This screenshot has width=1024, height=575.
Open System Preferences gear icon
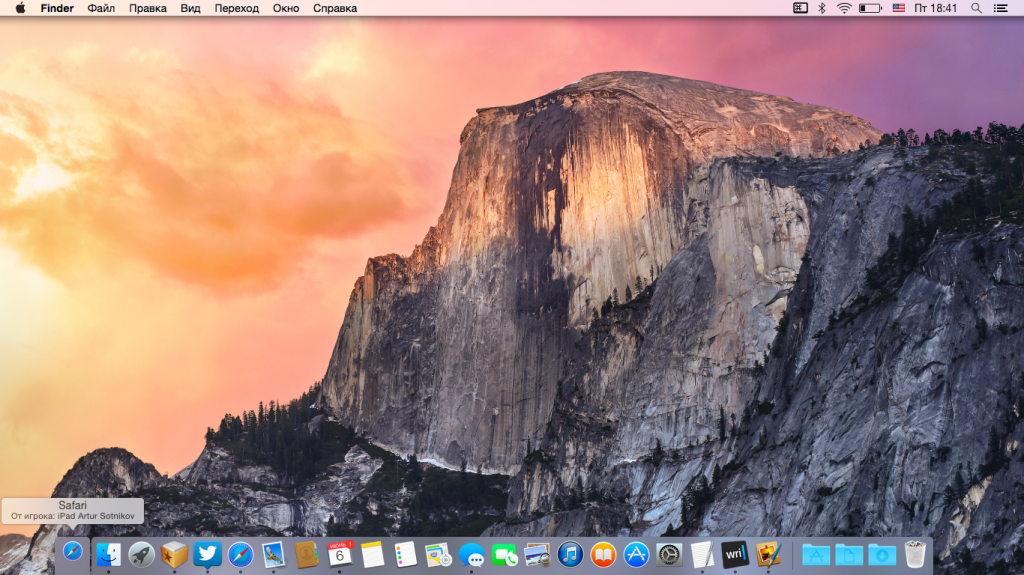point(669,554)
